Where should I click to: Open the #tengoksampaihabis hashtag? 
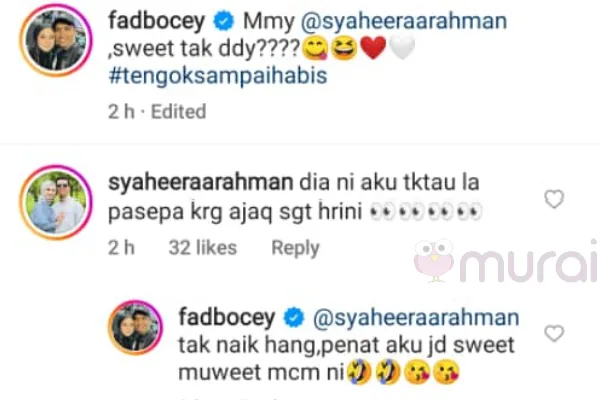[218, 75]
